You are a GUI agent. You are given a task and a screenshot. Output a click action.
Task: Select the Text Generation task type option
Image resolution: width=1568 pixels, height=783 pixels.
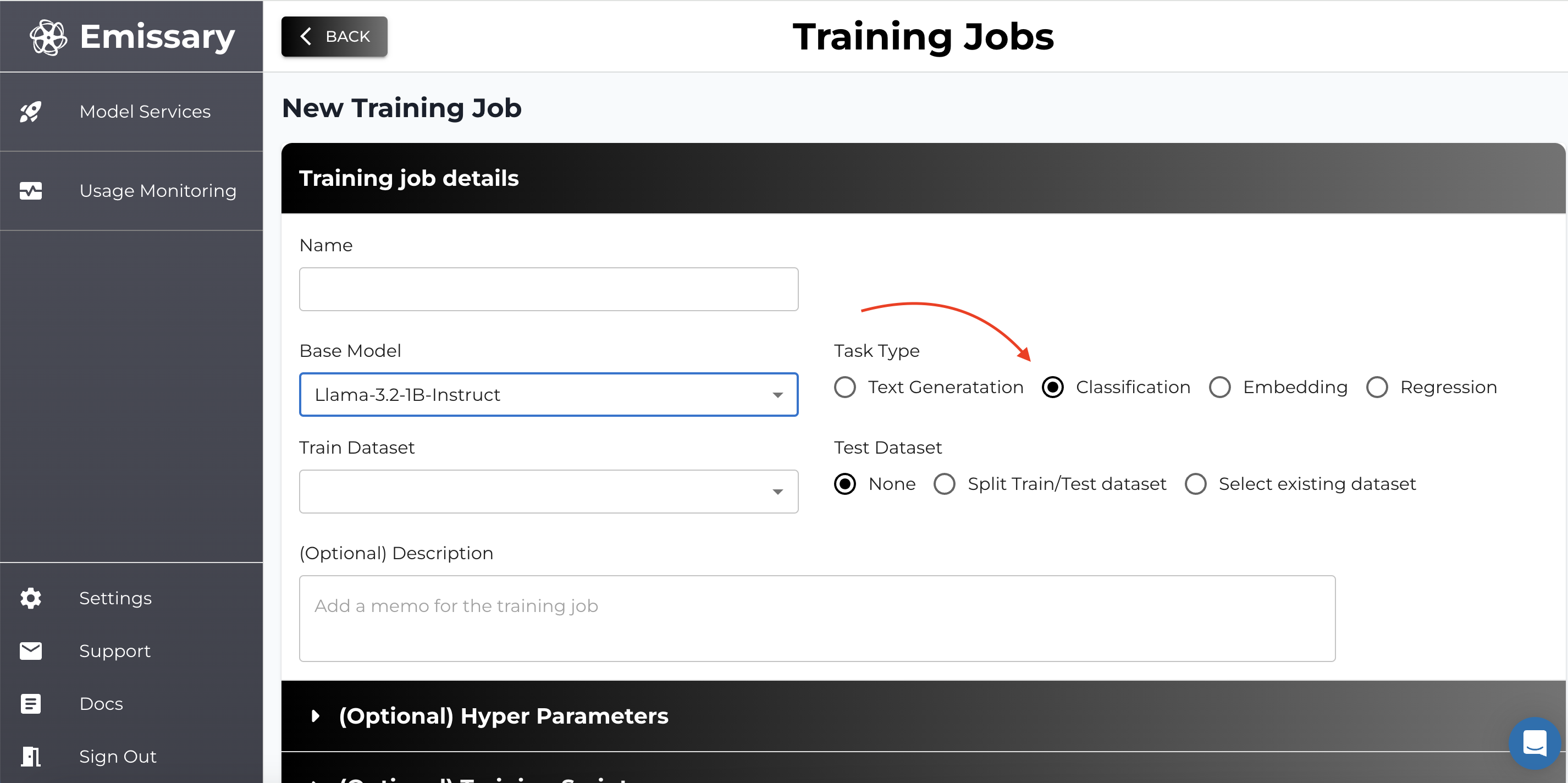click(x=844, y=387)
